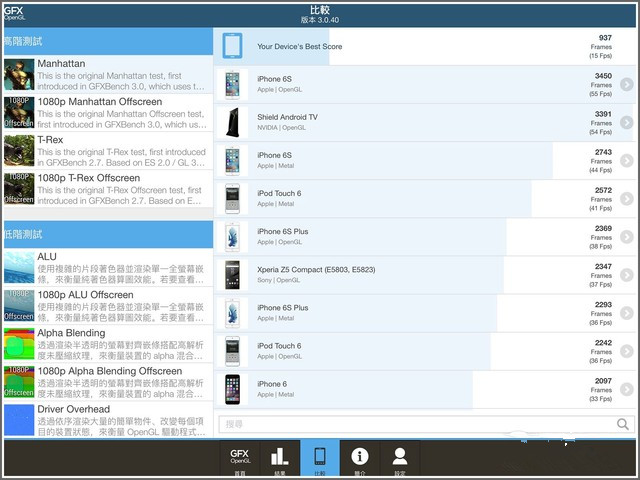Select 1080p ALU Offscreen thumbnail

coord(19,305)
